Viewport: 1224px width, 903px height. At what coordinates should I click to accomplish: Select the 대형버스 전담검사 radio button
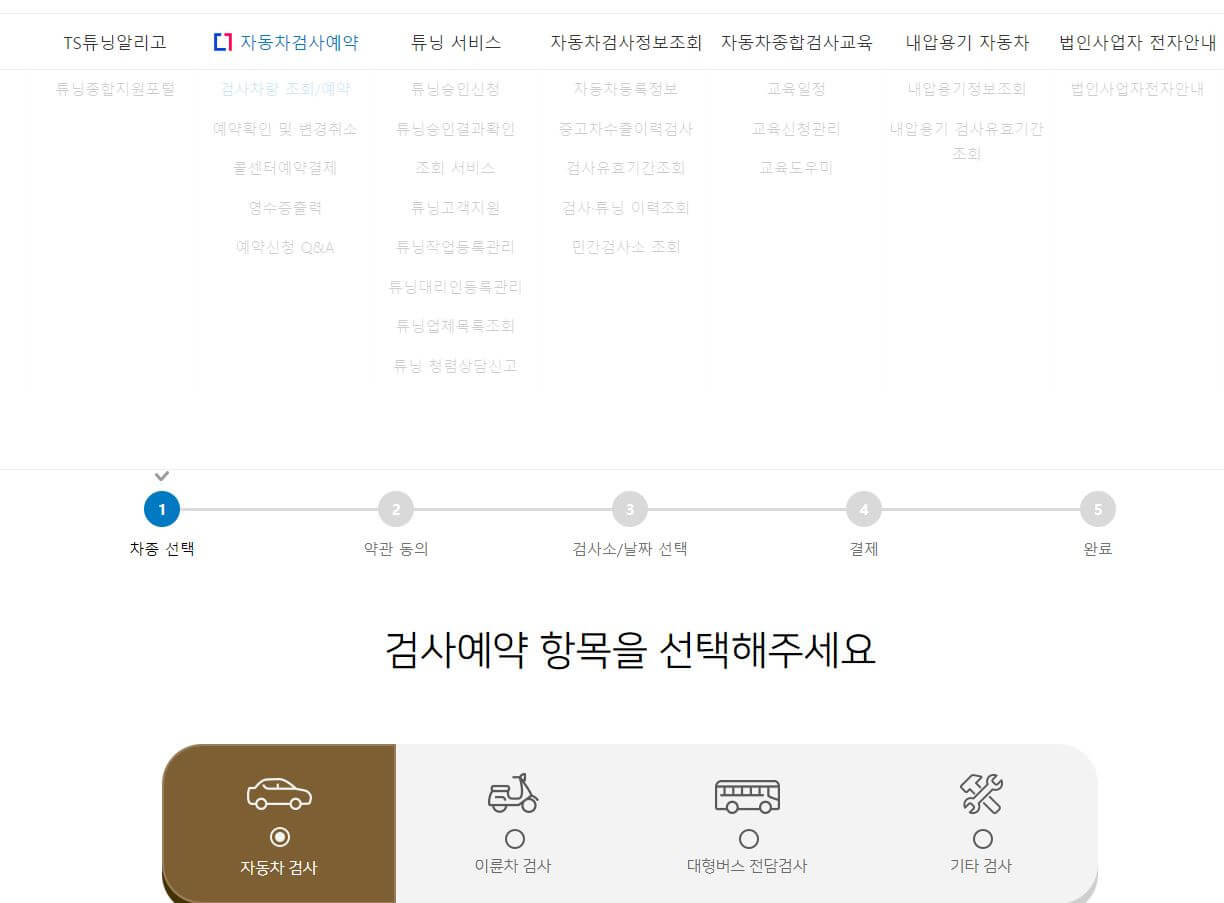pos(748,838)
